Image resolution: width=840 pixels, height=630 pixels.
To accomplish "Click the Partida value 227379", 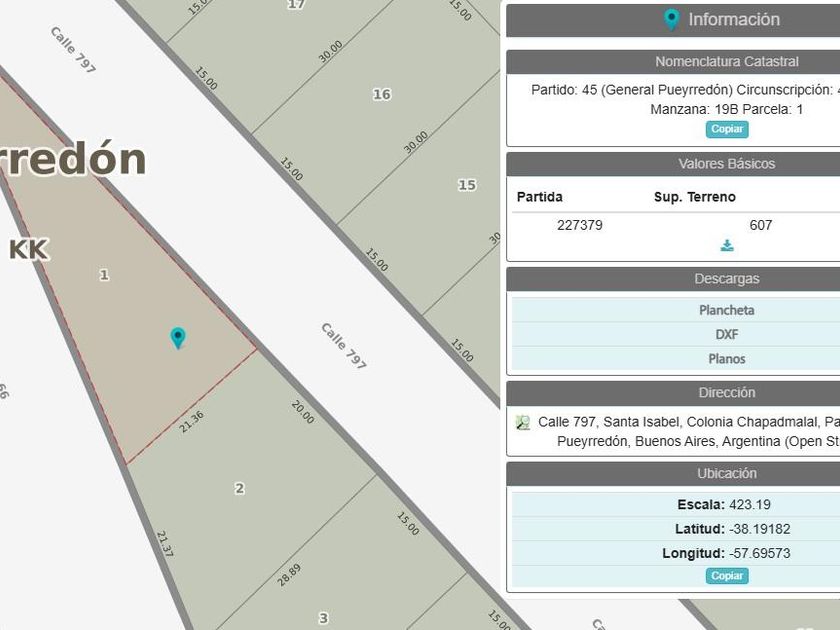I will coord(580,225).
